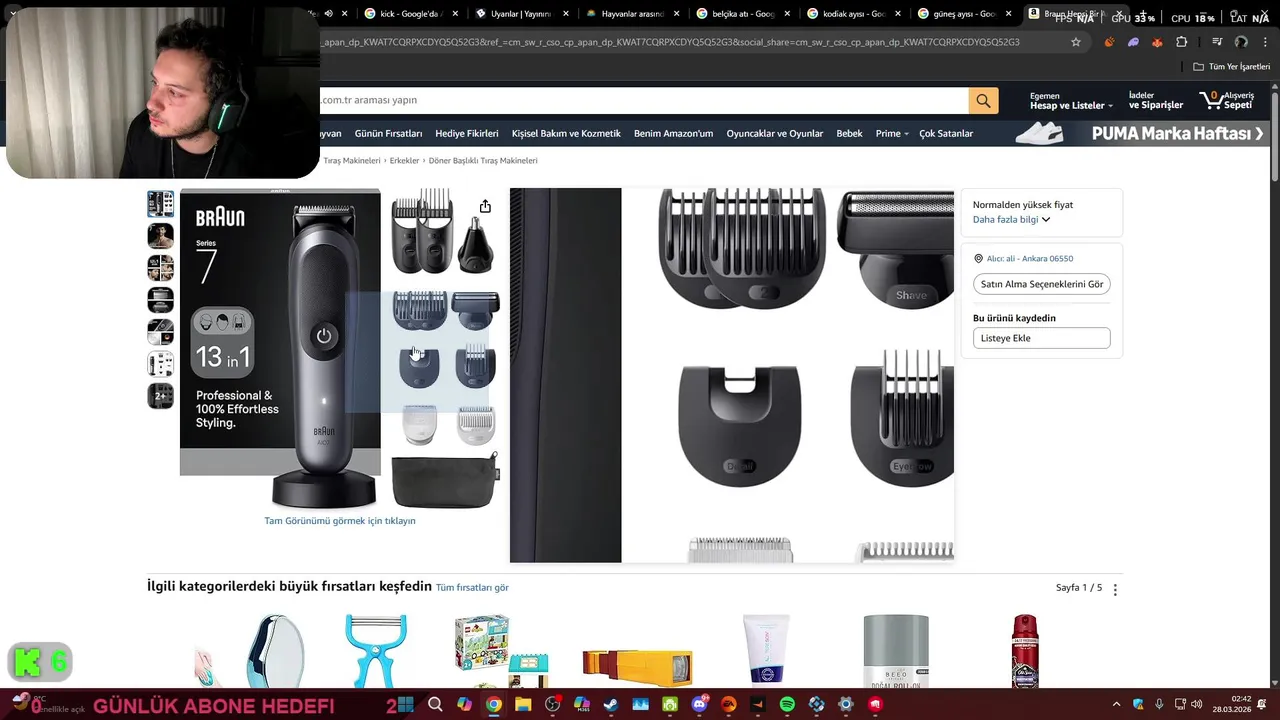Click the three-dot menu beside Sayfa 1 / 5

pos(1115,589)
